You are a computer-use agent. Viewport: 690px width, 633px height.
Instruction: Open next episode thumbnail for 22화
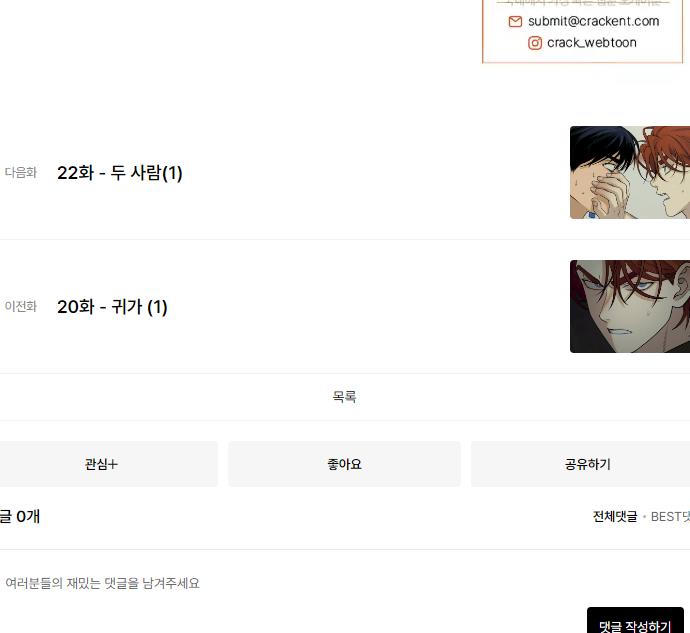(630, 172)
